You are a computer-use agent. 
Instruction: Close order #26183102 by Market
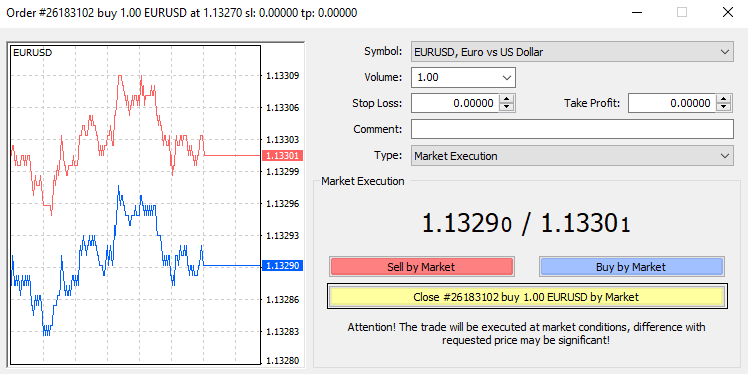527,297
